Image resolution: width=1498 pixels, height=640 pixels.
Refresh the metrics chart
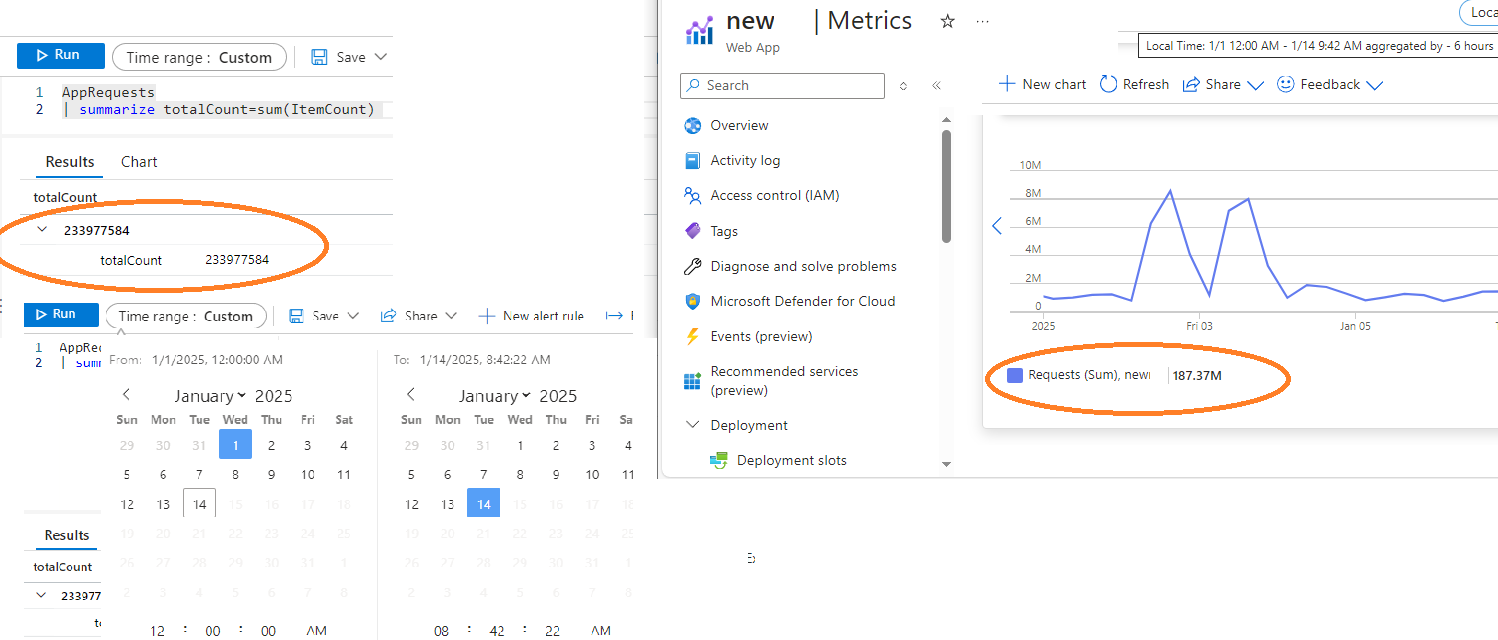[1134, 84]
